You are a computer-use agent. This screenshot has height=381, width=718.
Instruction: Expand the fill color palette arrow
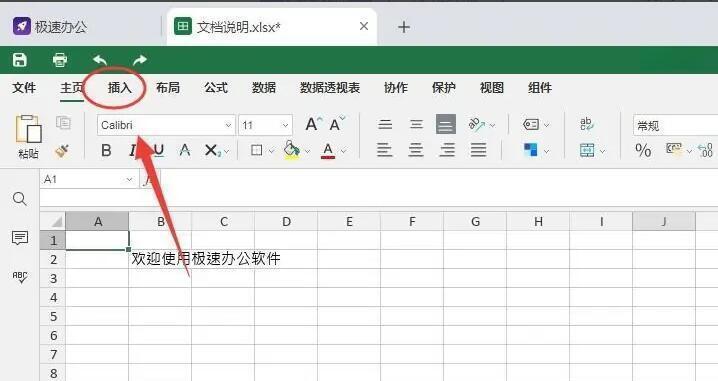pyautogui.click(x=307, y=151)
